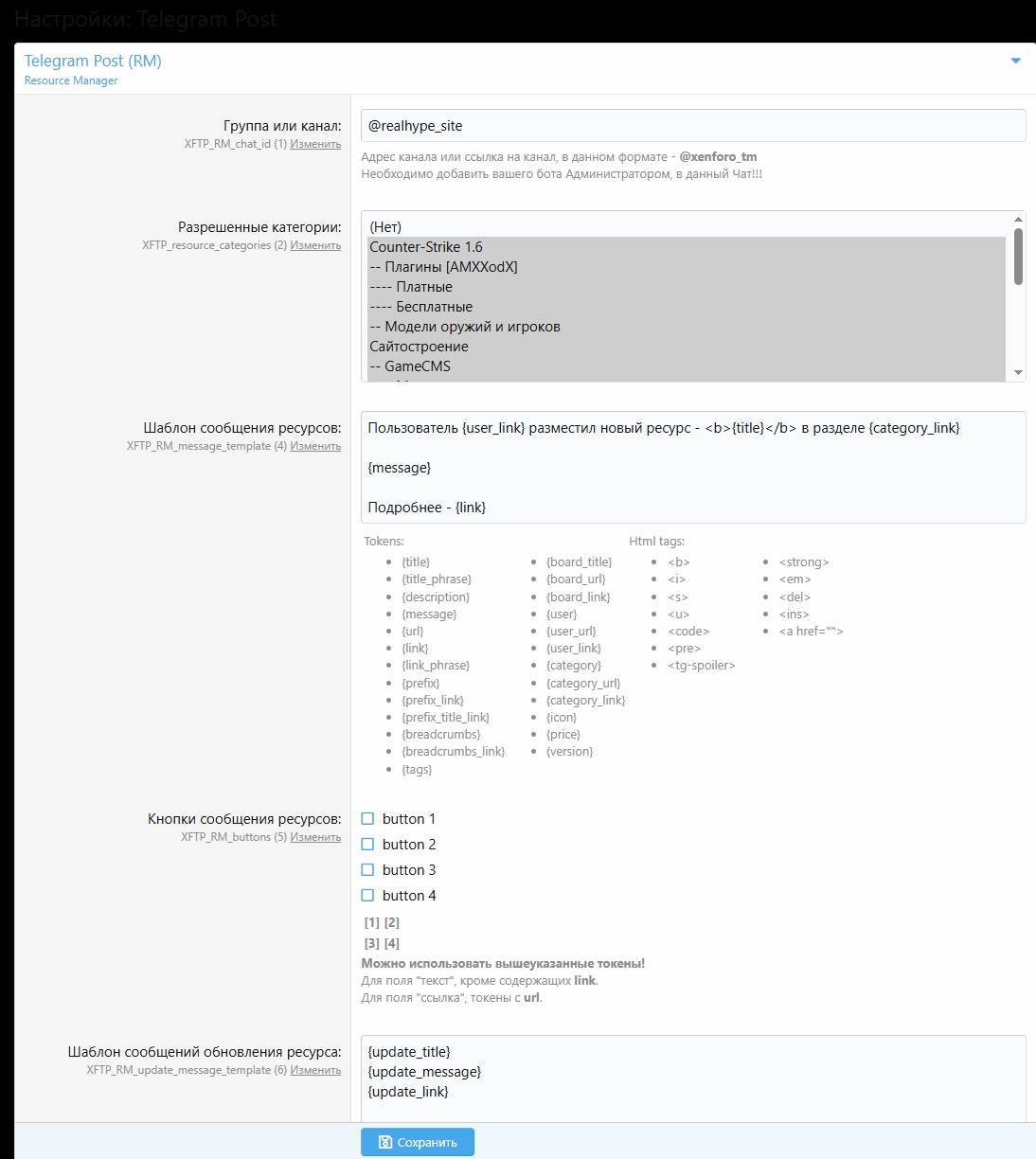This screenshot has height=1159, width=1036.
Task: Click inside the resource message template textarea
Action: click(692, 467)
